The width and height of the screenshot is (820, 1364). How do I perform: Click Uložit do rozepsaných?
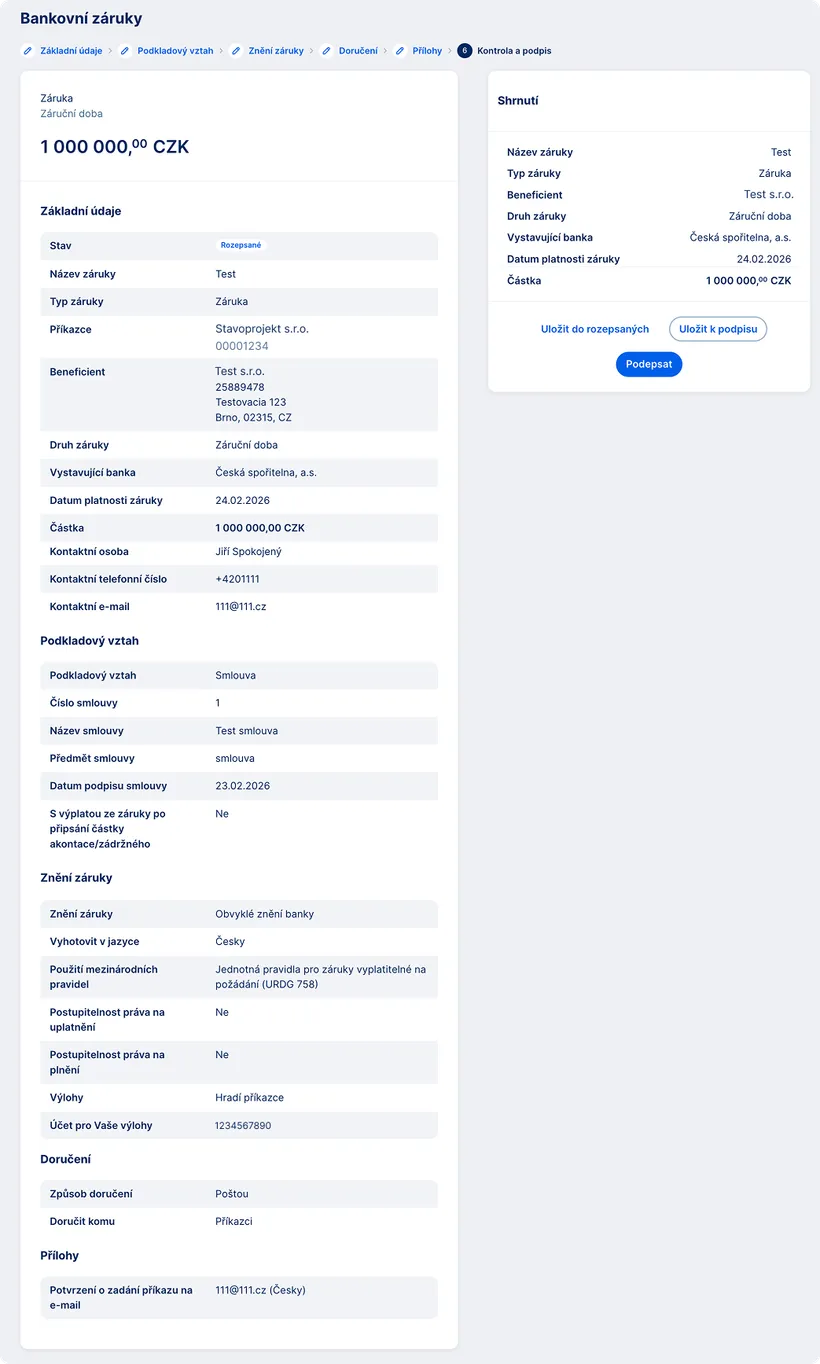(595, 329)
